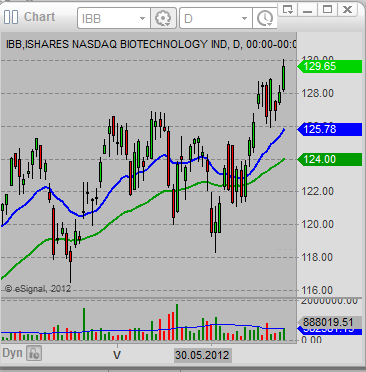This screenshot has height=372, width=366.
Task: Click the window link menu icon
Action: 288,9
